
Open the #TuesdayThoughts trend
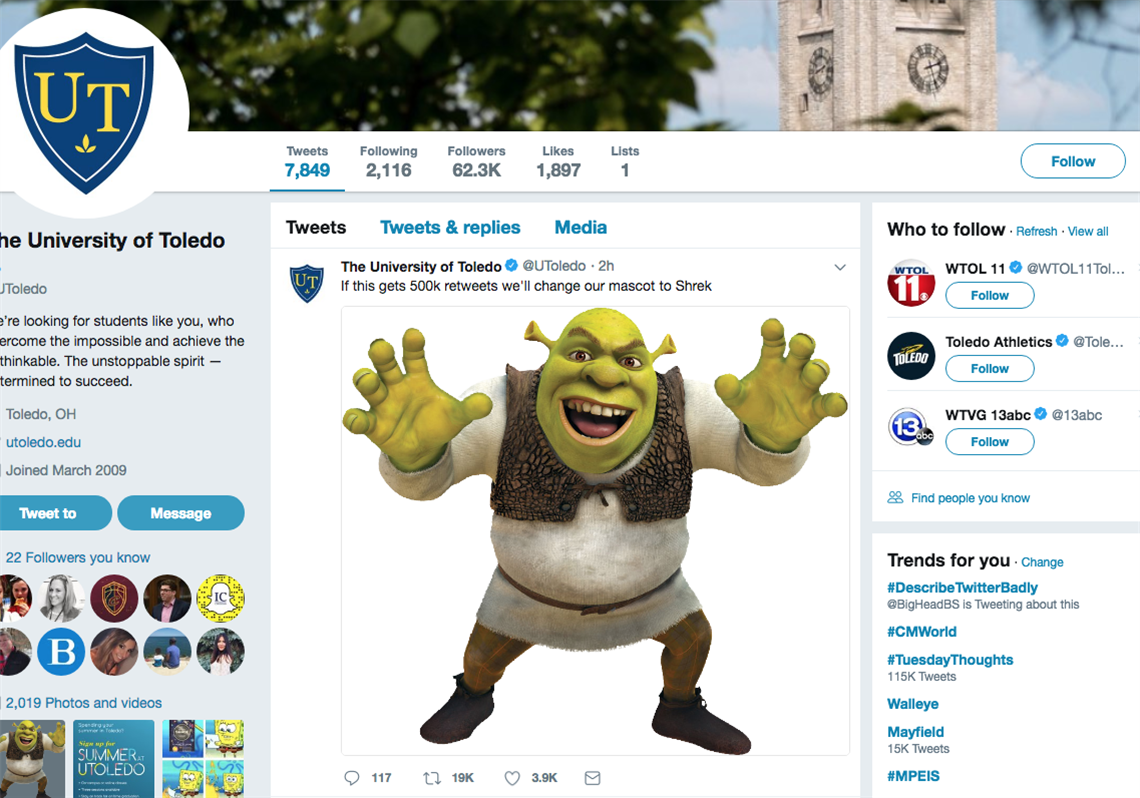point(950,660)
